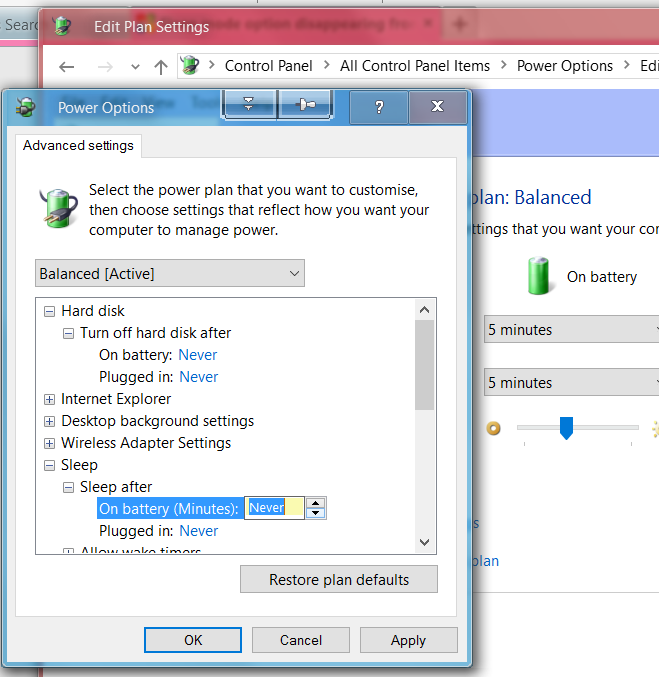The image size is (659, 677).
Task: Click the Cancel button
Action: pyautogui.click(x=301, y=640)
